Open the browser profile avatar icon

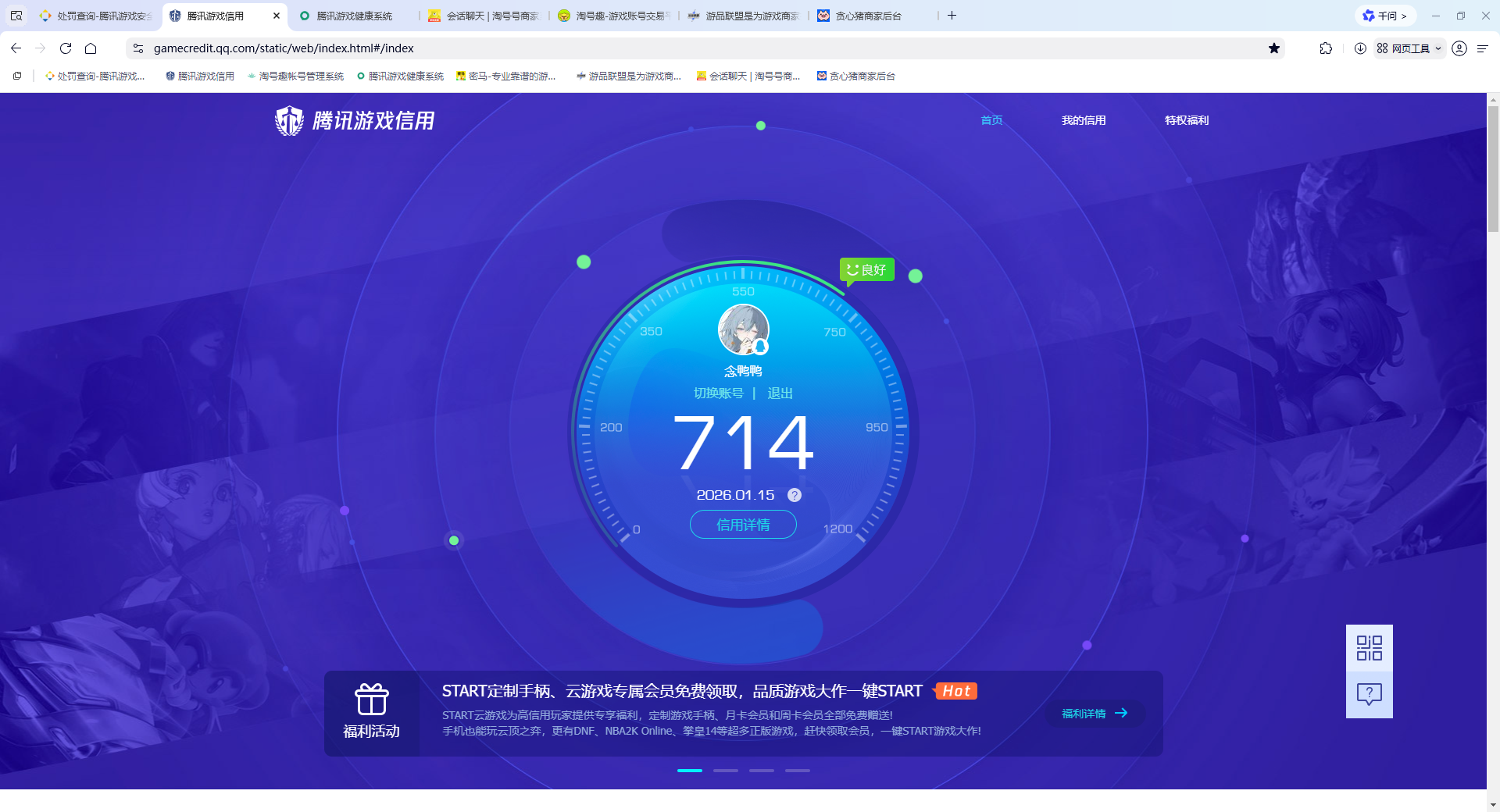[x=1459, y=48]
